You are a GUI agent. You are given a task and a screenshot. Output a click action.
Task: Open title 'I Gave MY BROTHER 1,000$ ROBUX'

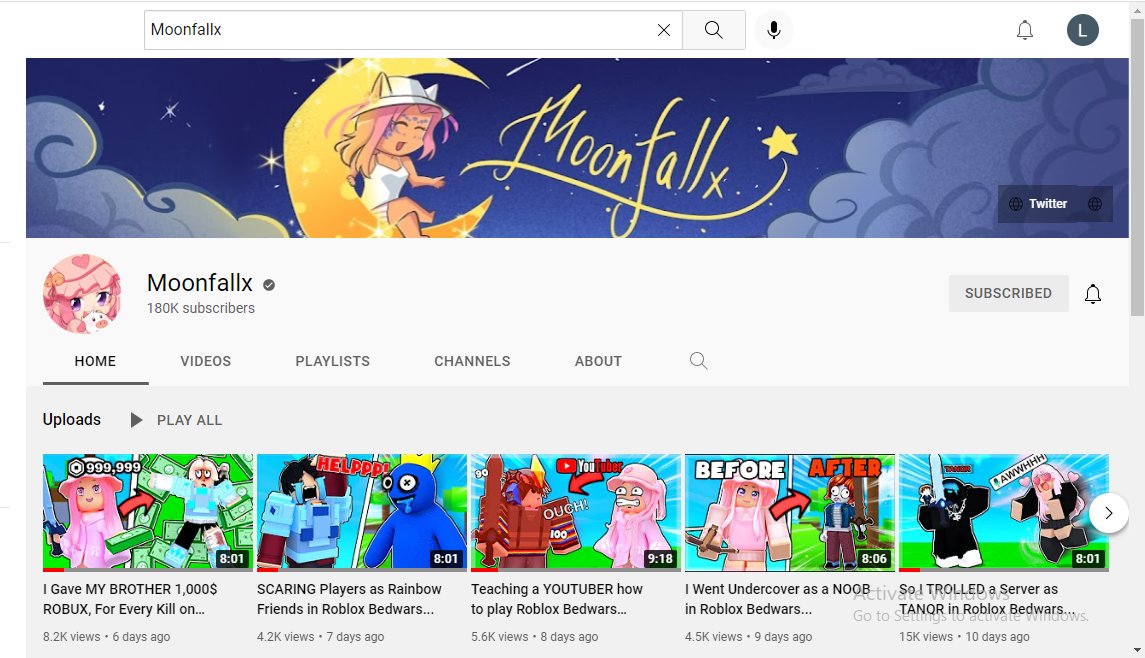[130, 599]
